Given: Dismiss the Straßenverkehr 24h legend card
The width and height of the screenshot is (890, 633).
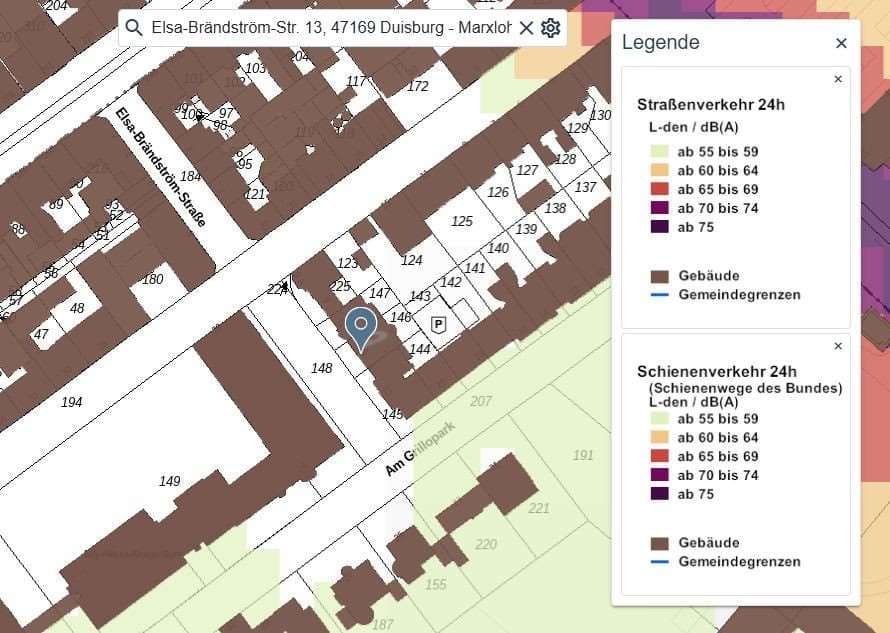Looking at the screenshot, I should point(838,79).
